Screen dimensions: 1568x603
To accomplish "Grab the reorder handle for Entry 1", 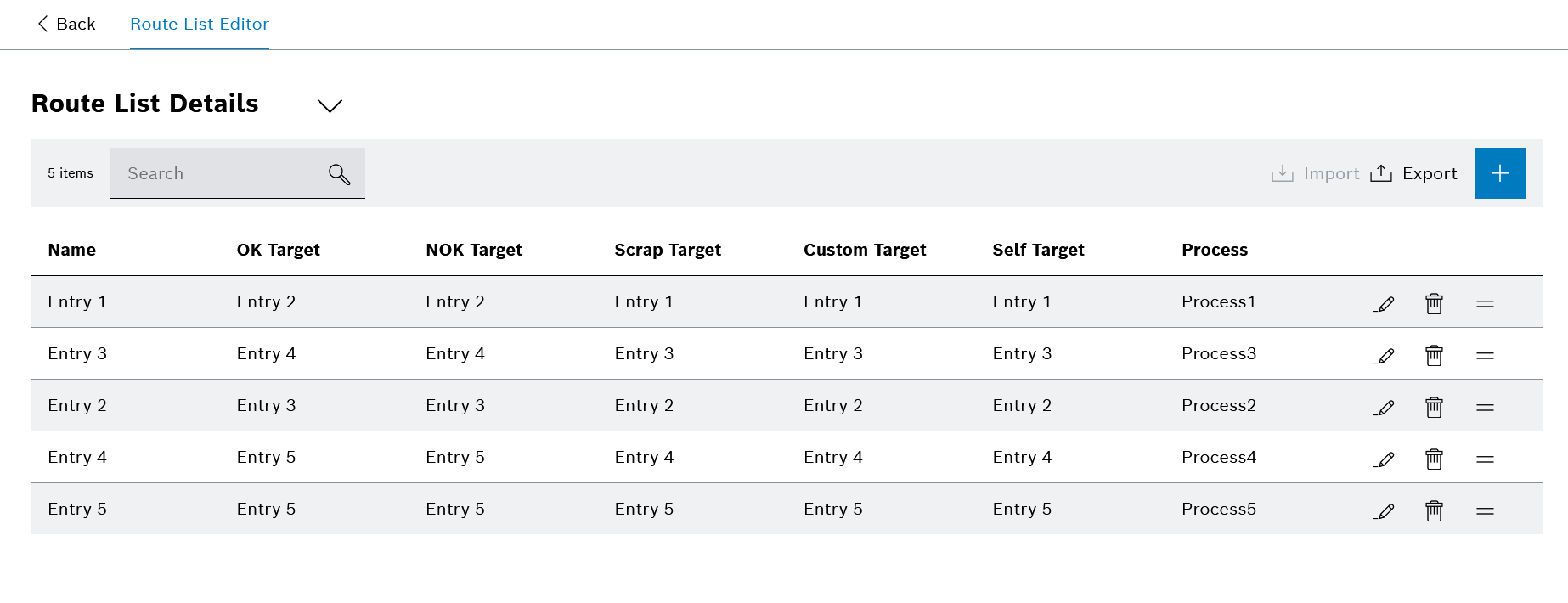I will tap(1485, 302).
